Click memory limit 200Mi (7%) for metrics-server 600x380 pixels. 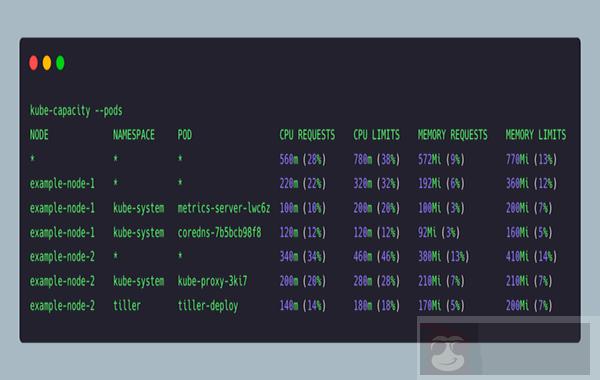click(x=529, y=208)
